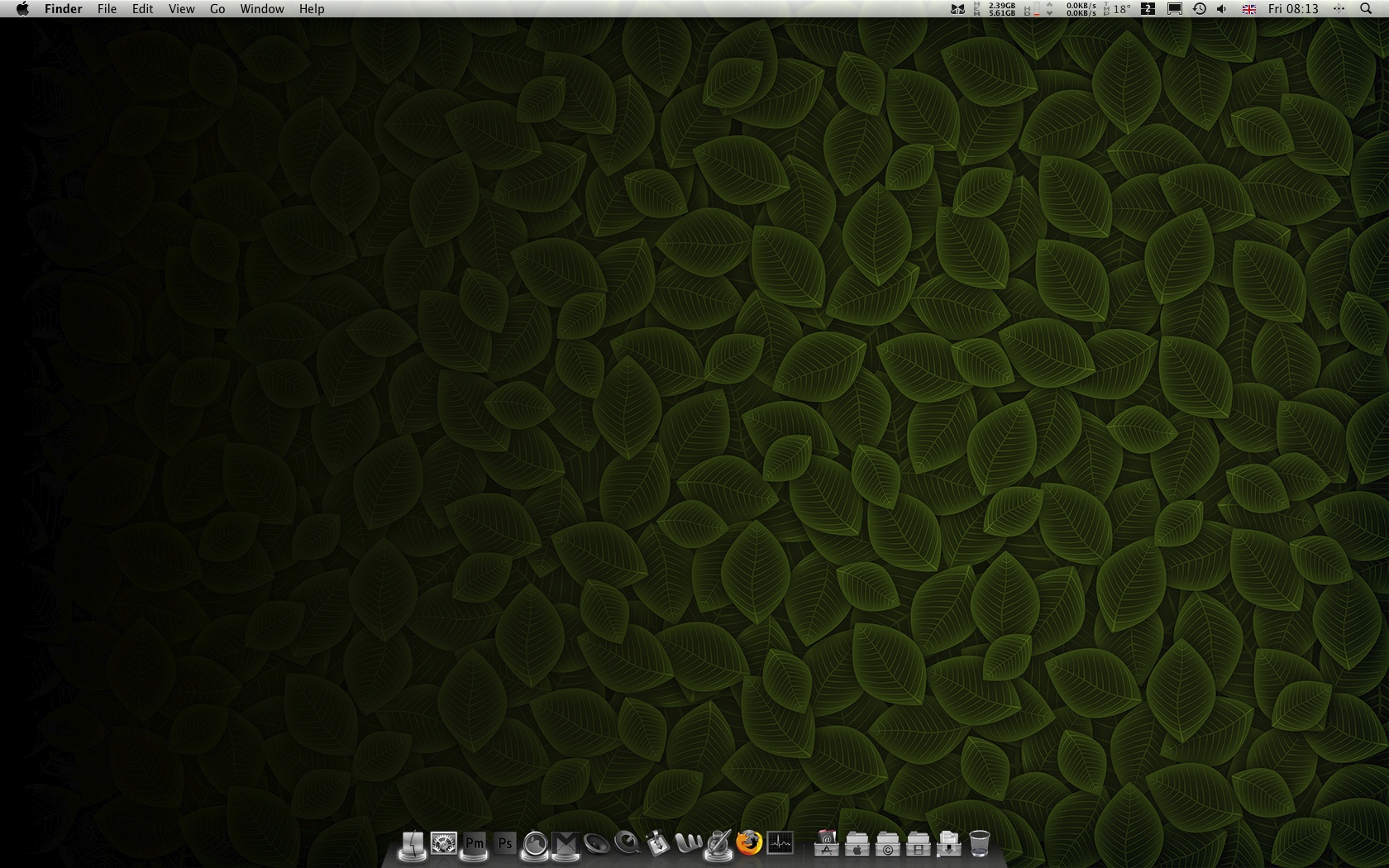1389x868 pixels.
Task: Launch System Preferences gear icon in dock
Action: (444, 843)
